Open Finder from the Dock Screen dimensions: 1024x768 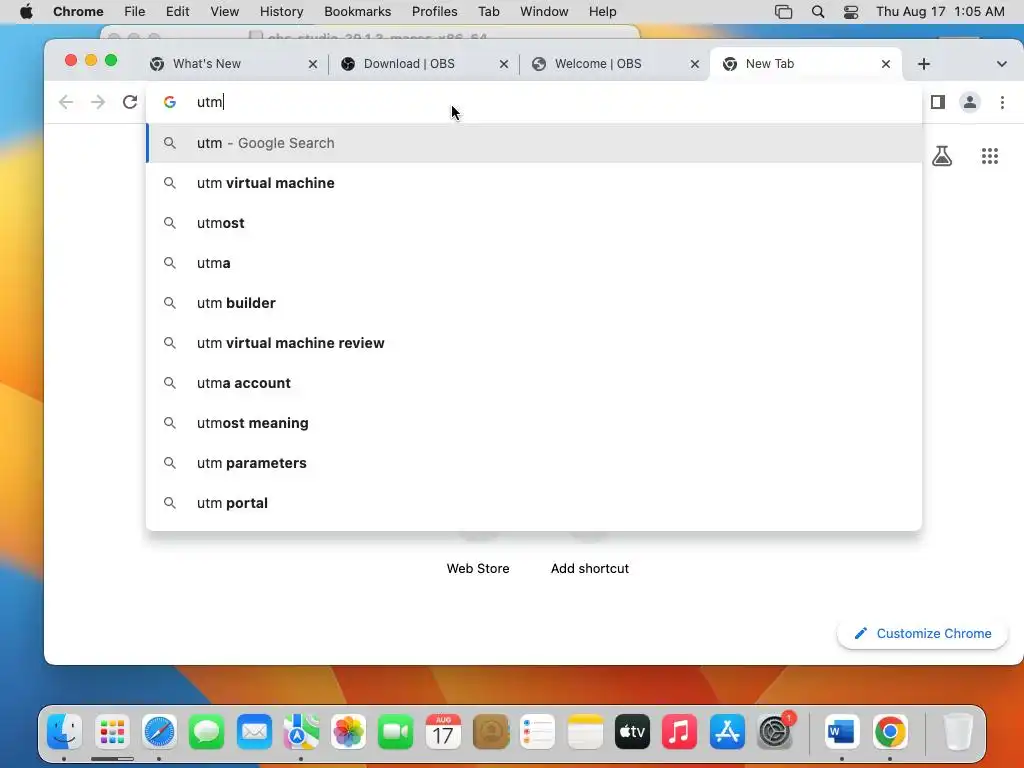64,731
